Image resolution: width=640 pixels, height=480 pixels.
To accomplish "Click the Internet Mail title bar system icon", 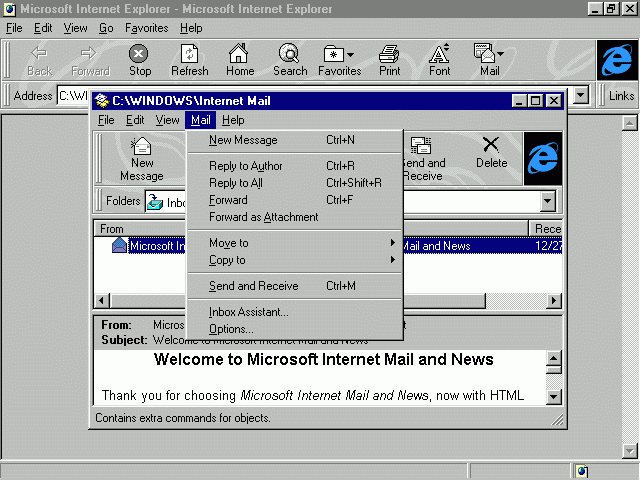I will (102, 100).
